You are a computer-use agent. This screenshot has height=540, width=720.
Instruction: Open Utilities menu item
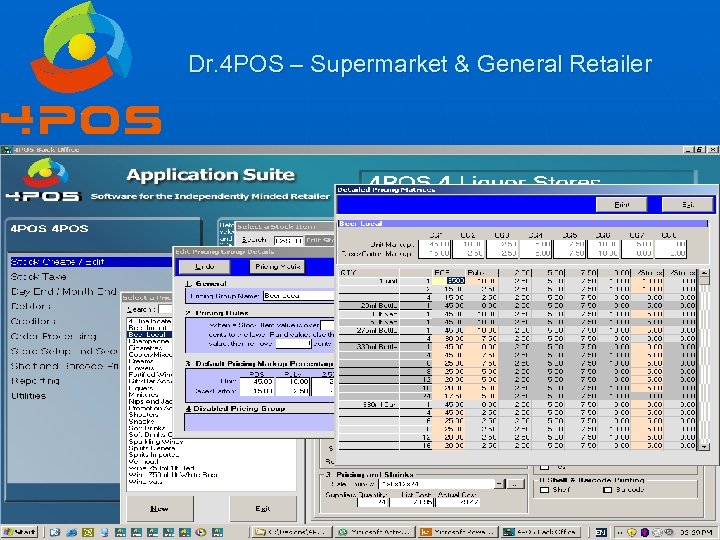coord(28,396)
